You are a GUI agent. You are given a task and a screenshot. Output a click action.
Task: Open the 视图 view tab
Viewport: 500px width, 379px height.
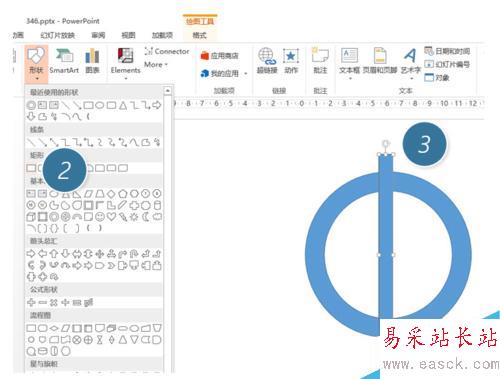coord(128,35)
